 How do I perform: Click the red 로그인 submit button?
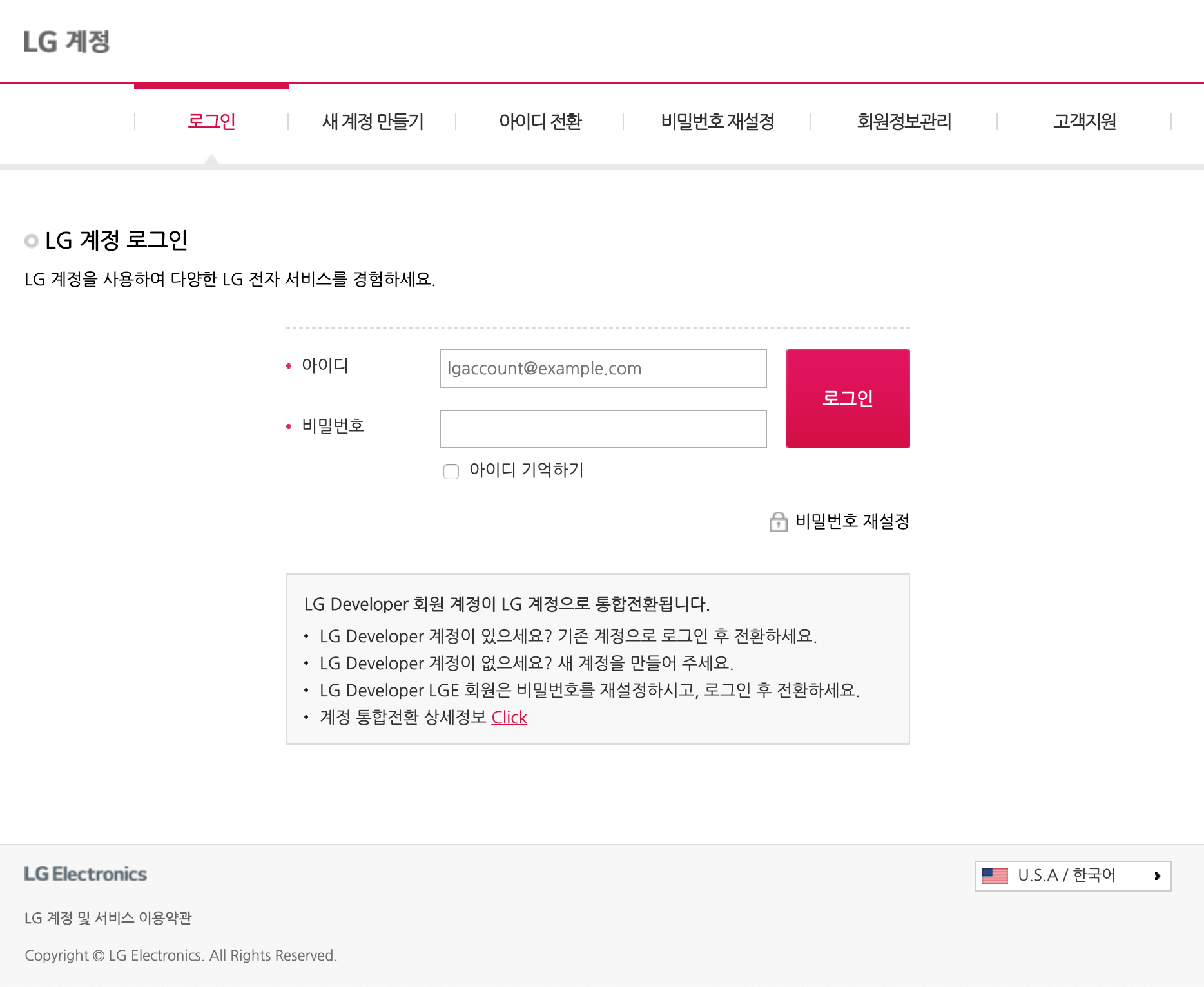click(x=848, y=399)
